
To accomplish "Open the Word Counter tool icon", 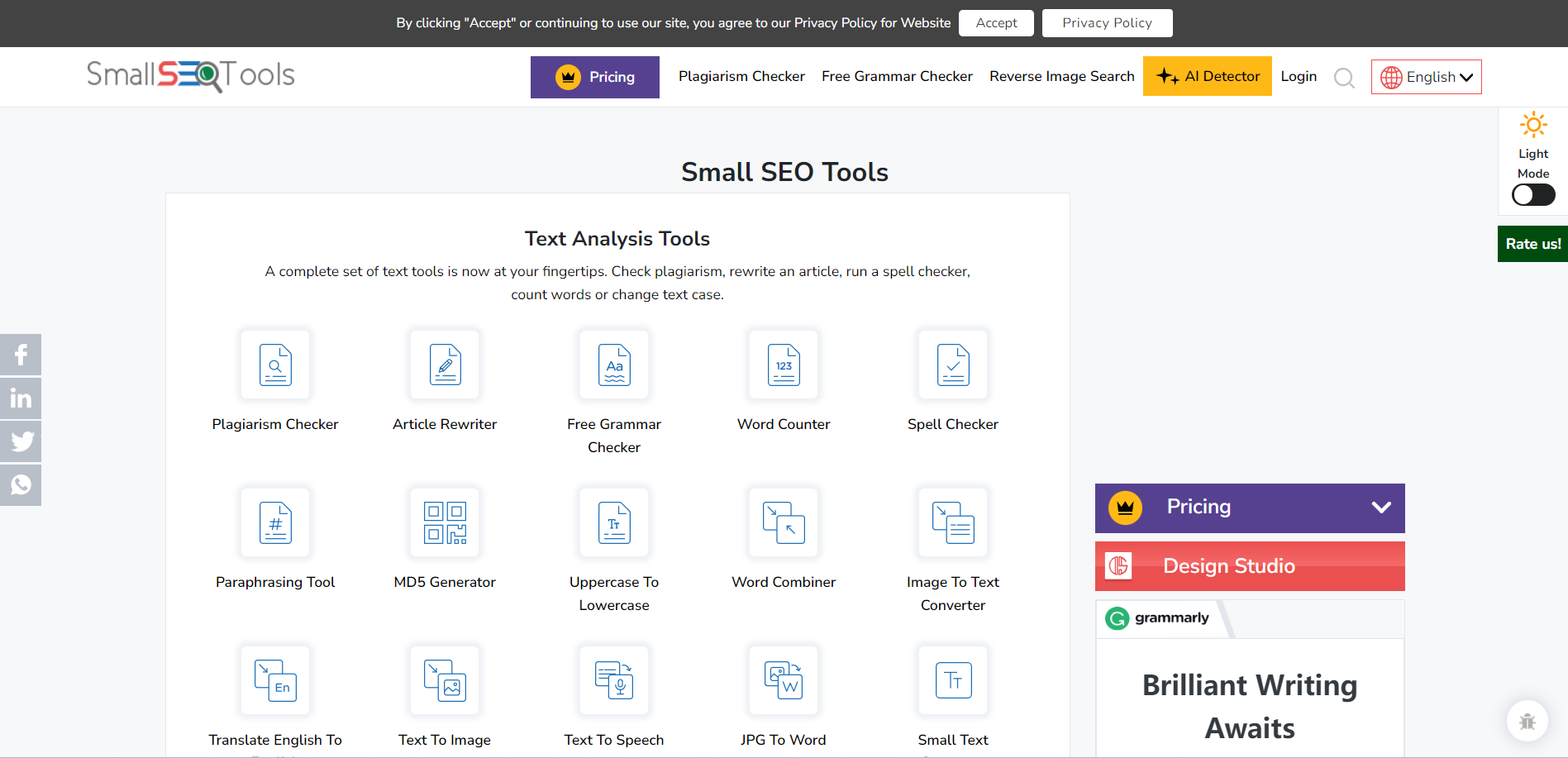I will click(783, 365).
